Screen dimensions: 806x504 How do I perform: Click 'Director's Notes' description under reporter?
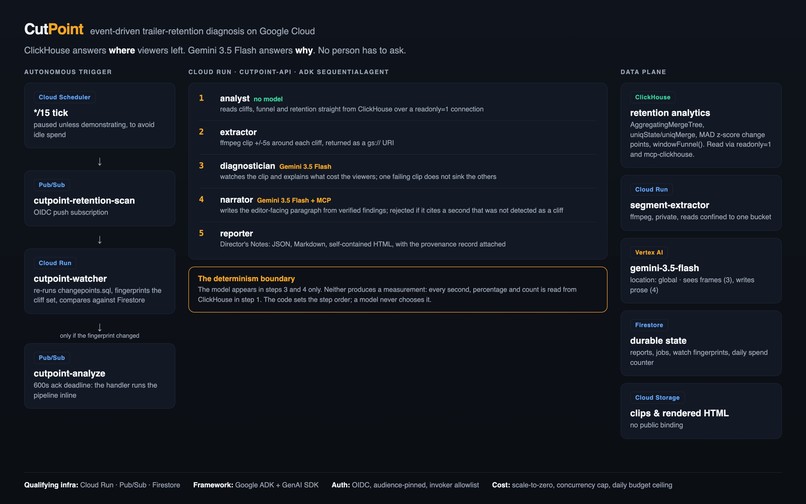click(x=362, y=244)
